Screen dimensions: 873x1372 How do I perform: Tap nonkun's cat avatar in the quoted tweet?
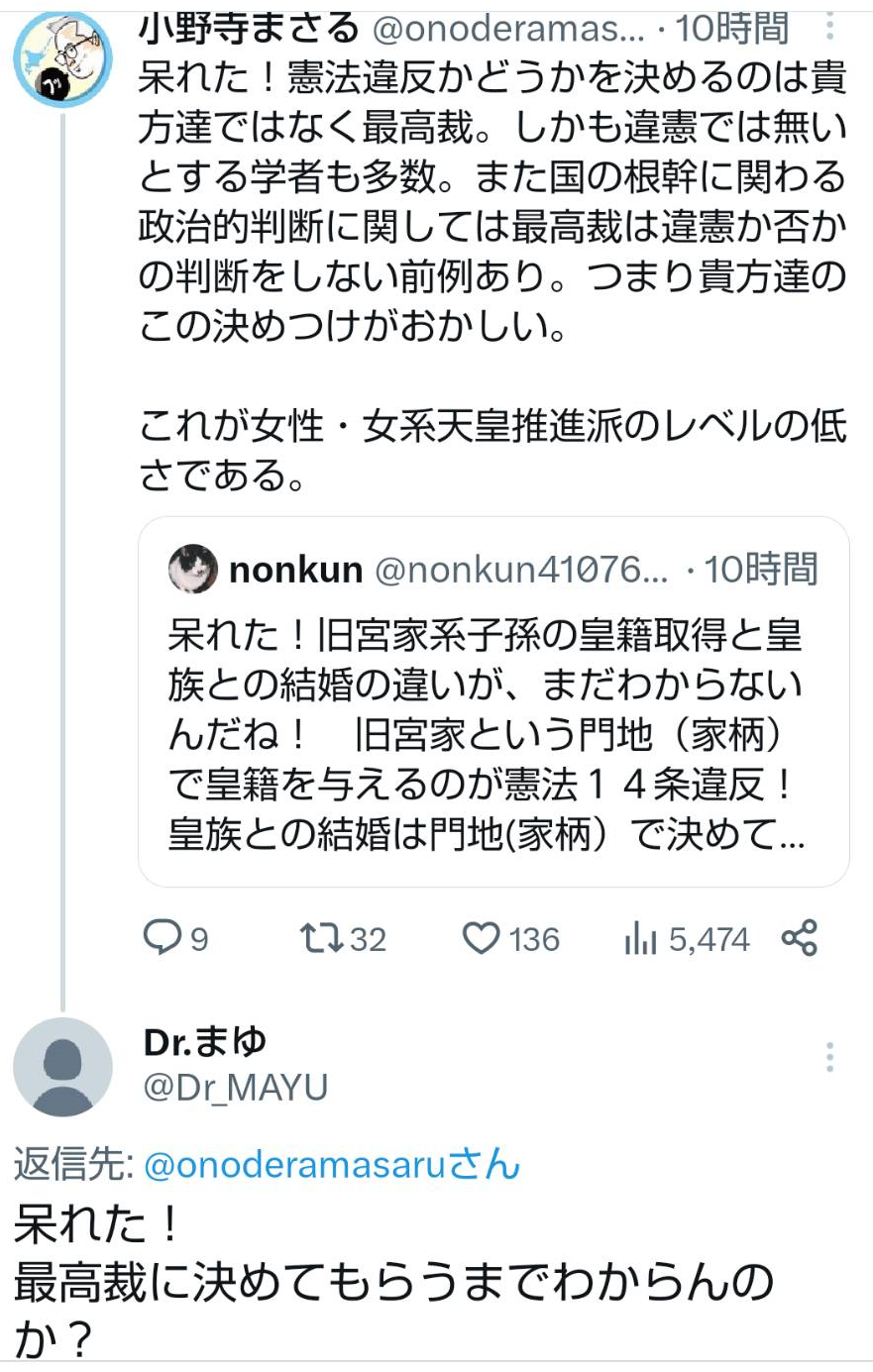pos(192,569)
